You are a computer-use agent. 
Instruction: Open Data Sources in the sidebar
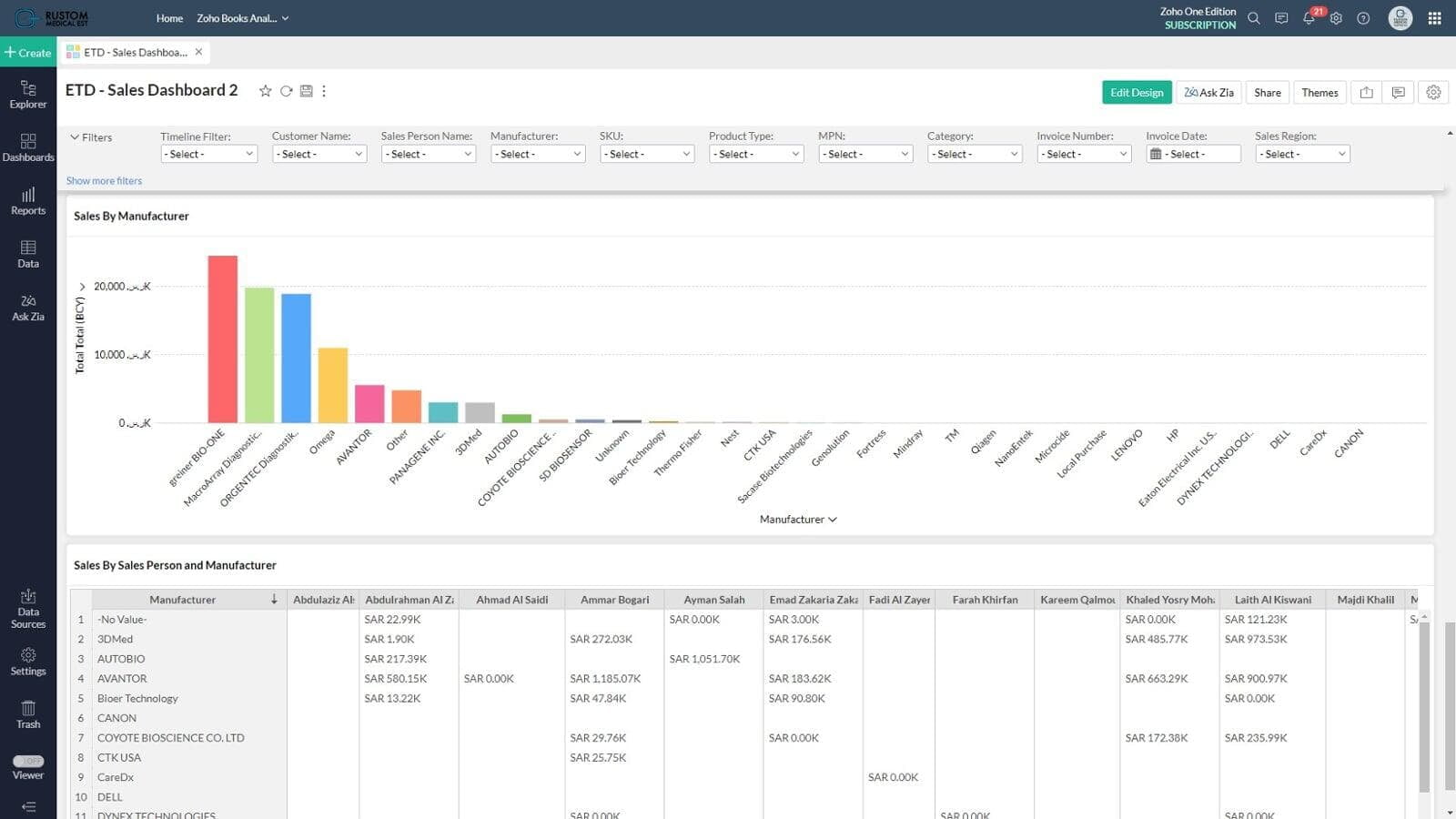point(28,608)
